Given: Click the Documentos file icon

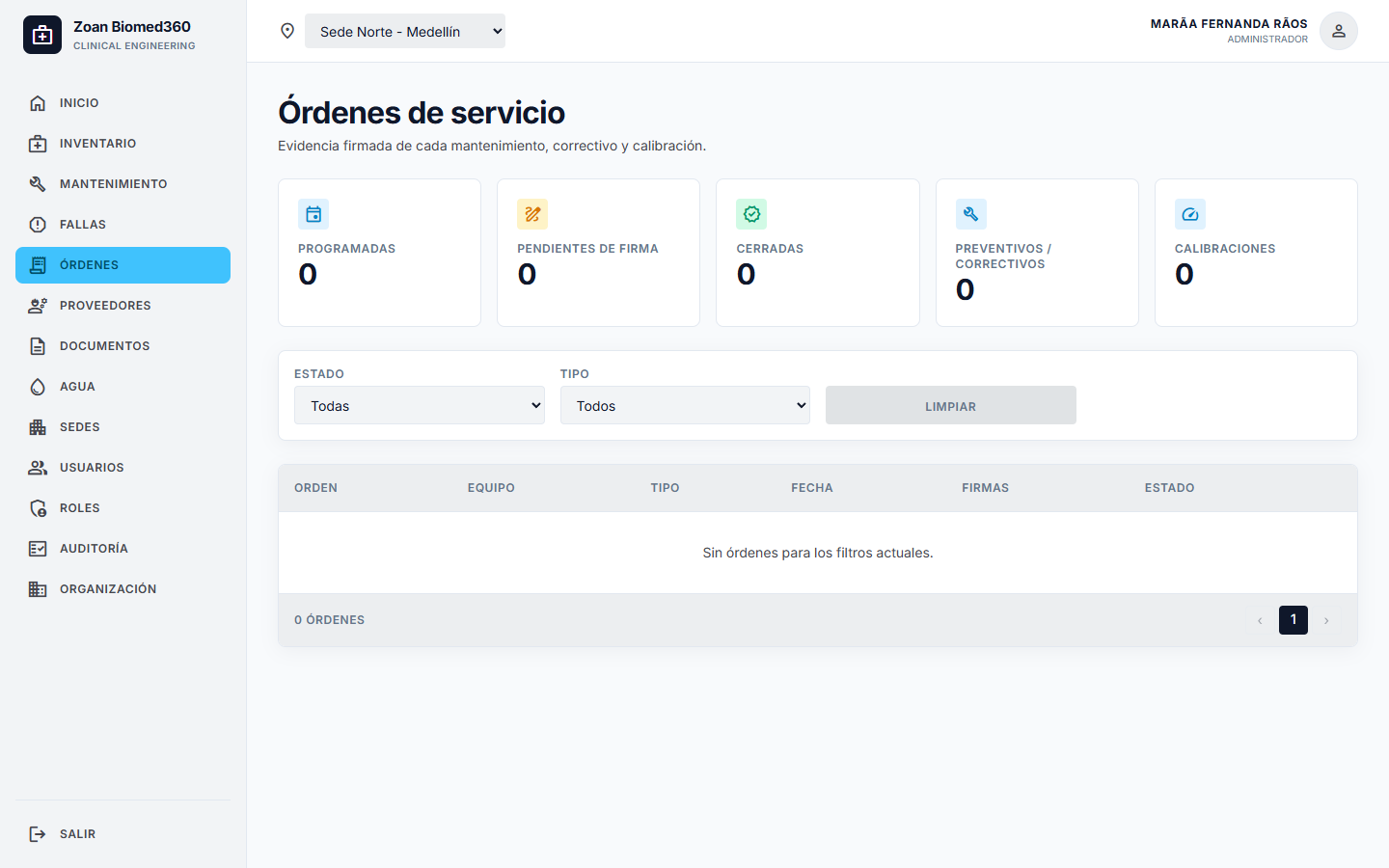Looking at the screenshot, I should pyautogui.click(x=38, y=346).
